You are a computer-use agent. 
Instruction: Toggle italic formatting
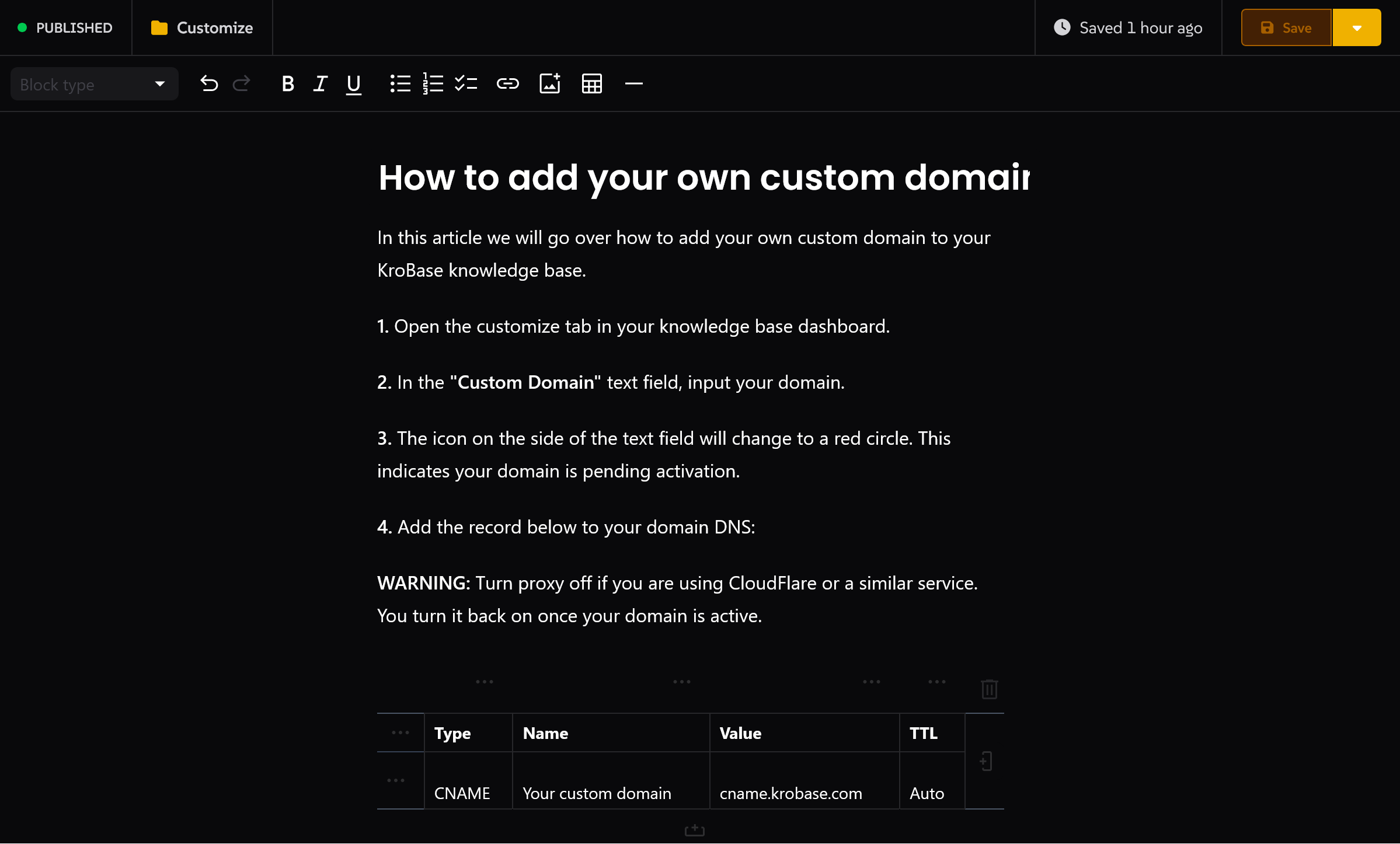[x=320, y=84]
